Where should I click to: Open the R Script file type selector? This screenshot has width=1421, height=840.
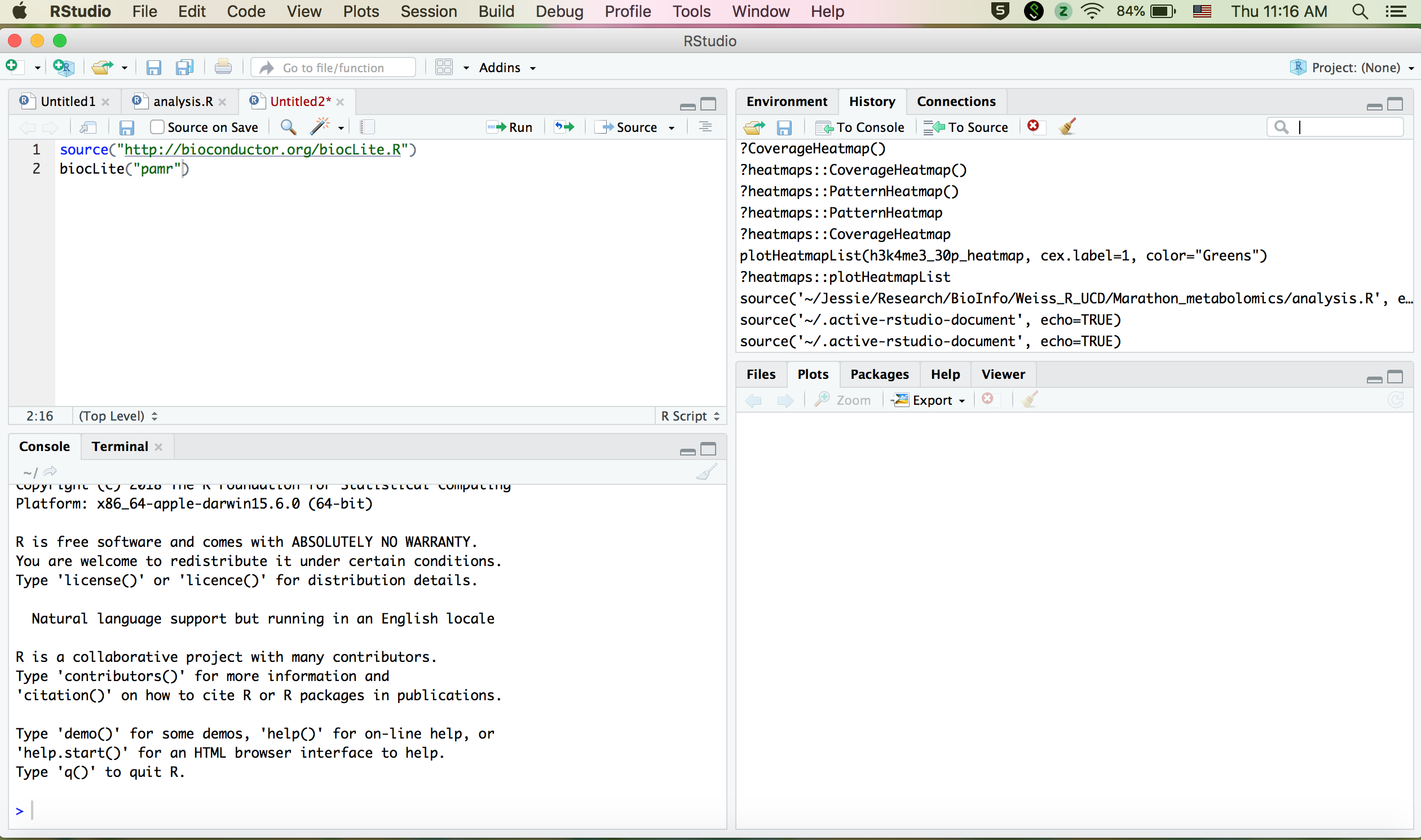click(x=690, y=416)
